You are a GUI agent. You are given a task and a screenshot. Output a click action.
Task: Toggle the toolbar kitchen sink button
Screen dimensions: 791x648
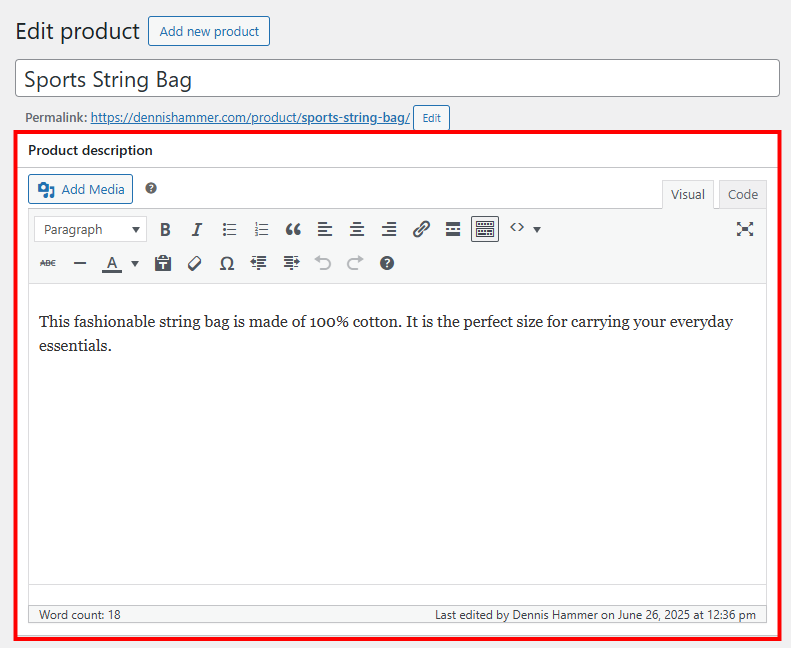click(485, 229)
